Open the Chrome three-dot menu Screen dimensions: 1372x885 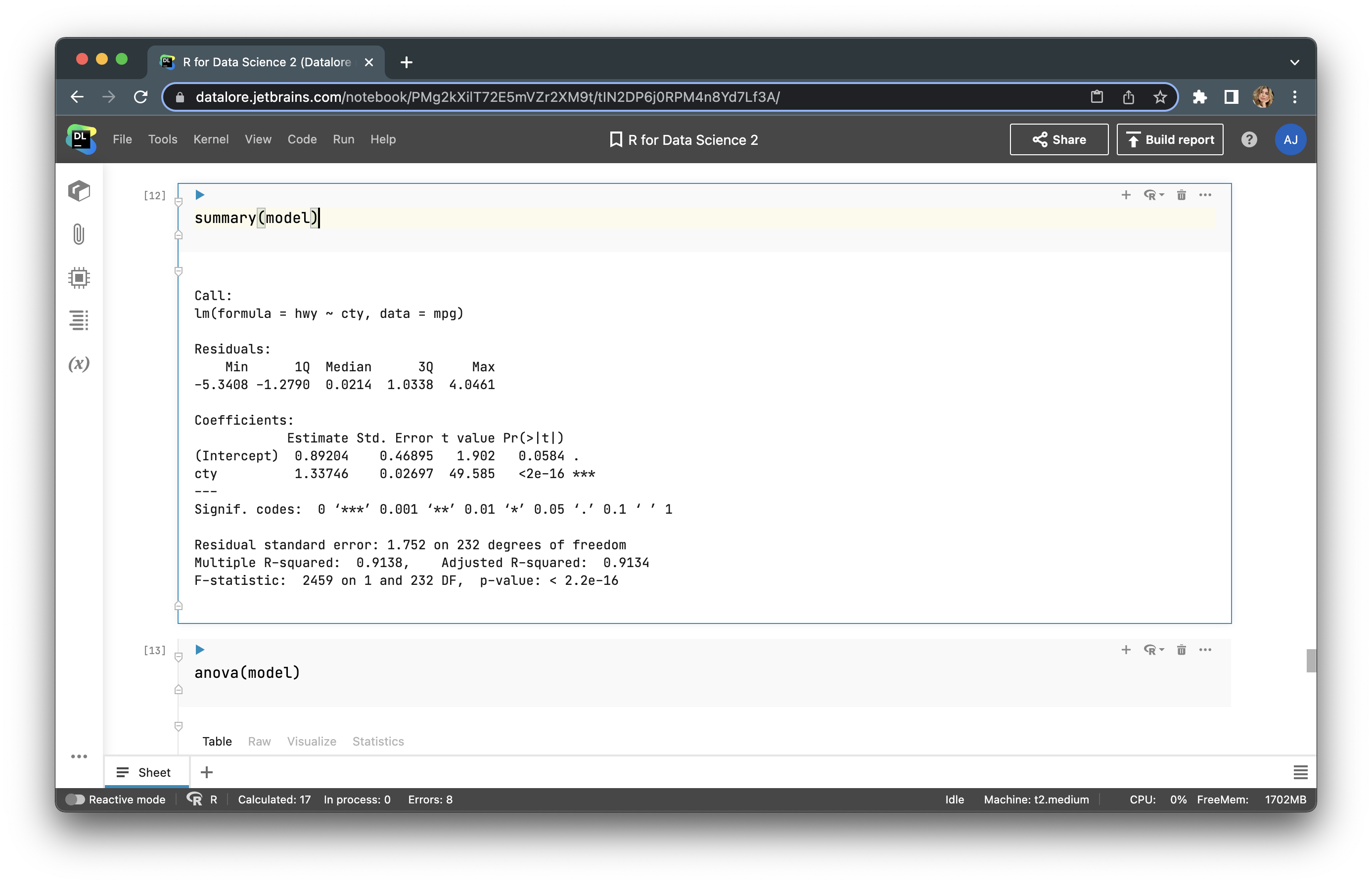point(1294,96)
